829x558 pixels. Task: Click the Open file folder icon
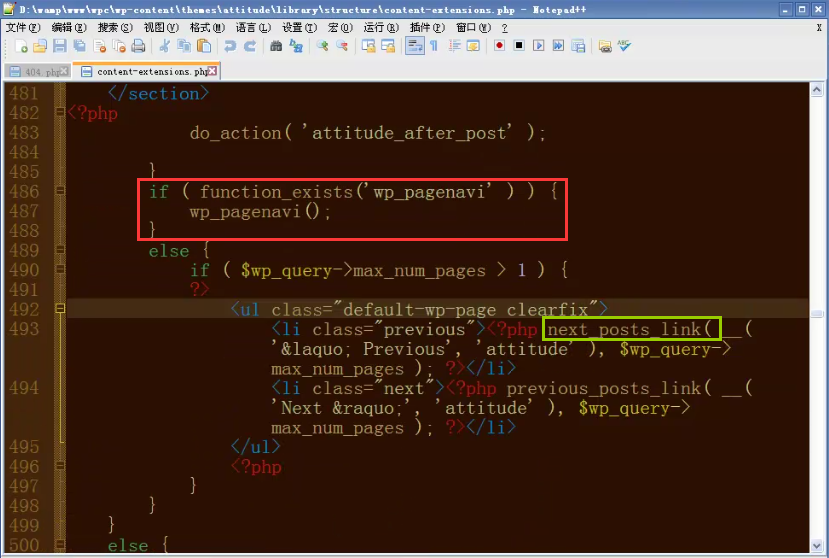point(40,46)
